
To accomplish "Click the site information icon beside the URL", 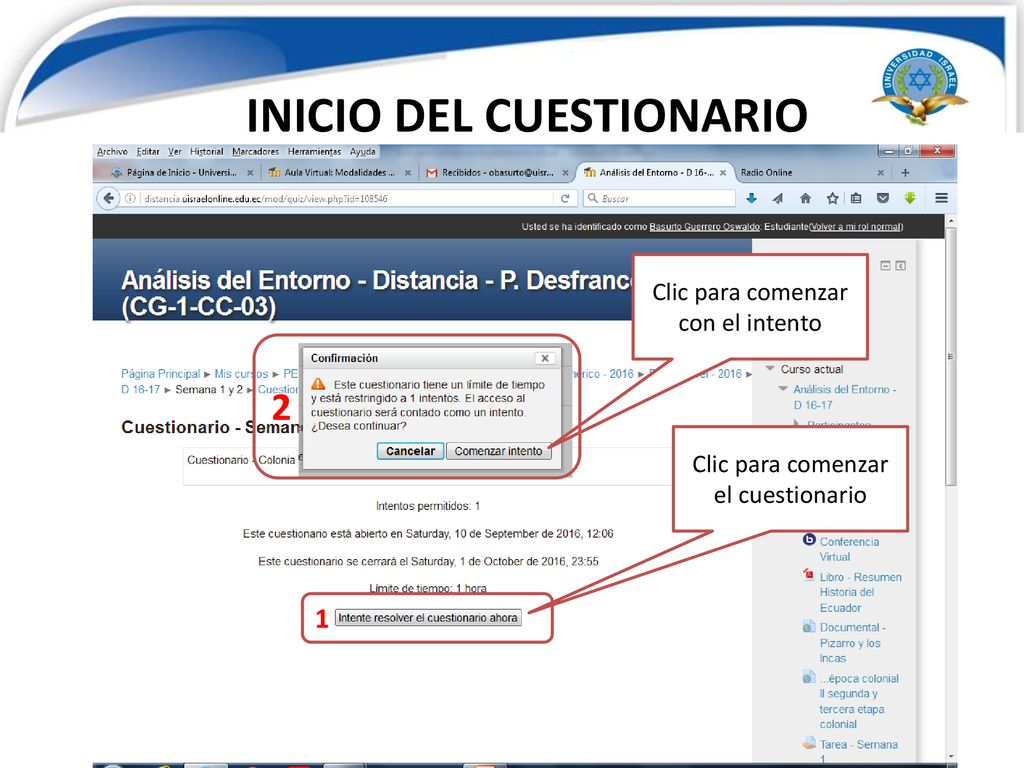I will 131,199.
